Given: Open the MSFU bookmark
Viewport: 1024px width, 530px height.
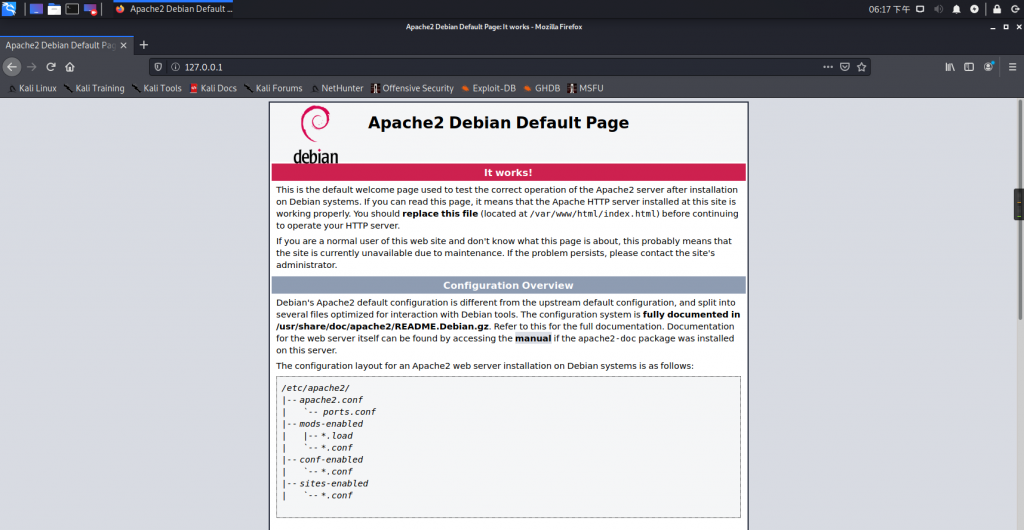Looking at the screenshot, I should coord(585,88).
